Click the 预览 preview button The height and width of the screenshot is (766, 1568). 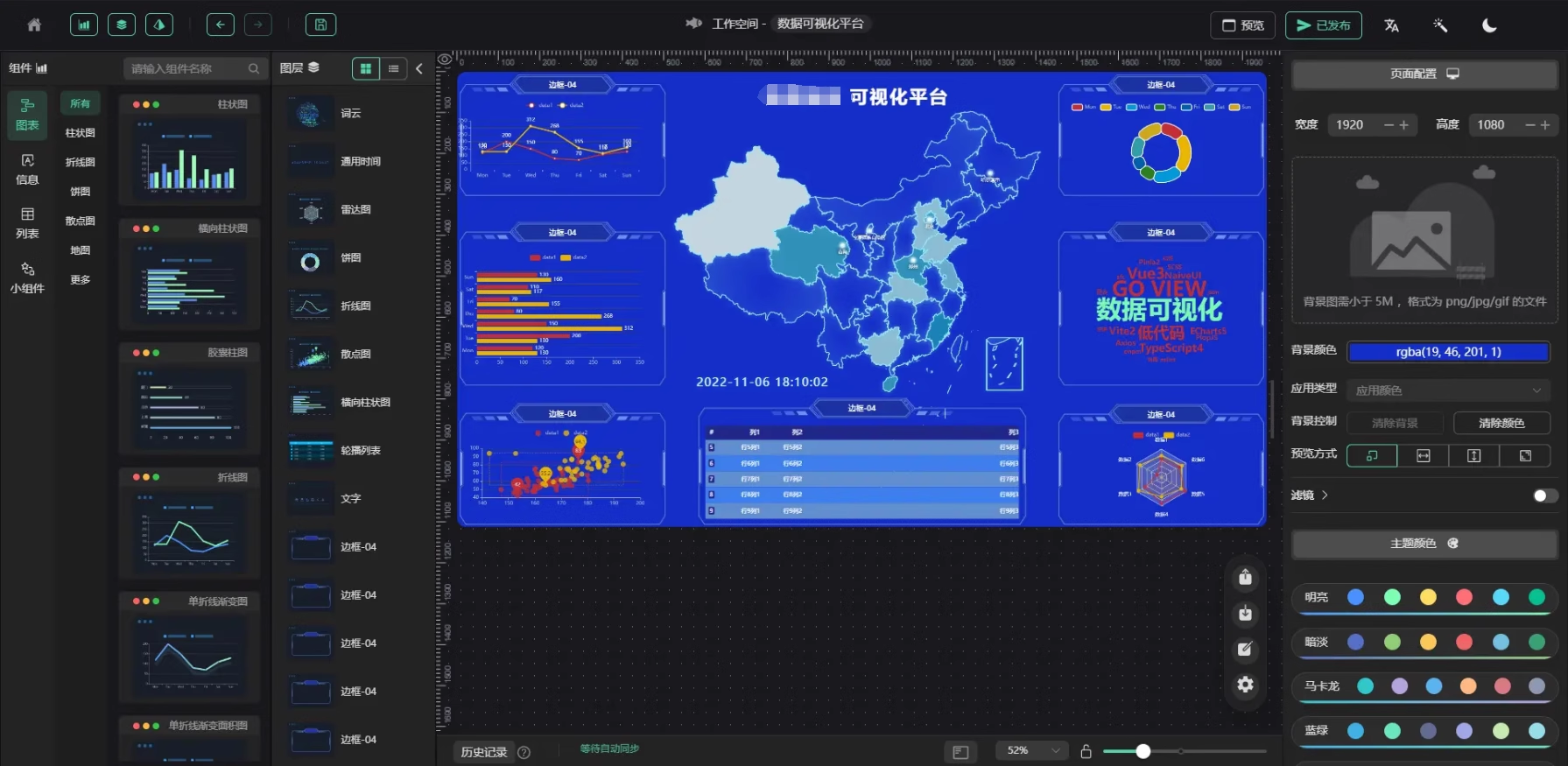(x=1242, y=25)
